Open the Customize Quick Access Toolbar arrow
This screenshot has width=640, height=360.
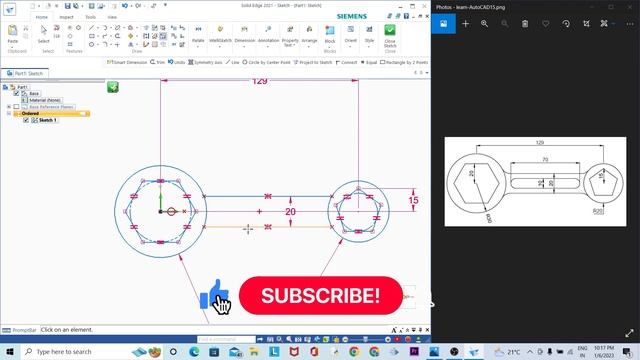[165, 5]
